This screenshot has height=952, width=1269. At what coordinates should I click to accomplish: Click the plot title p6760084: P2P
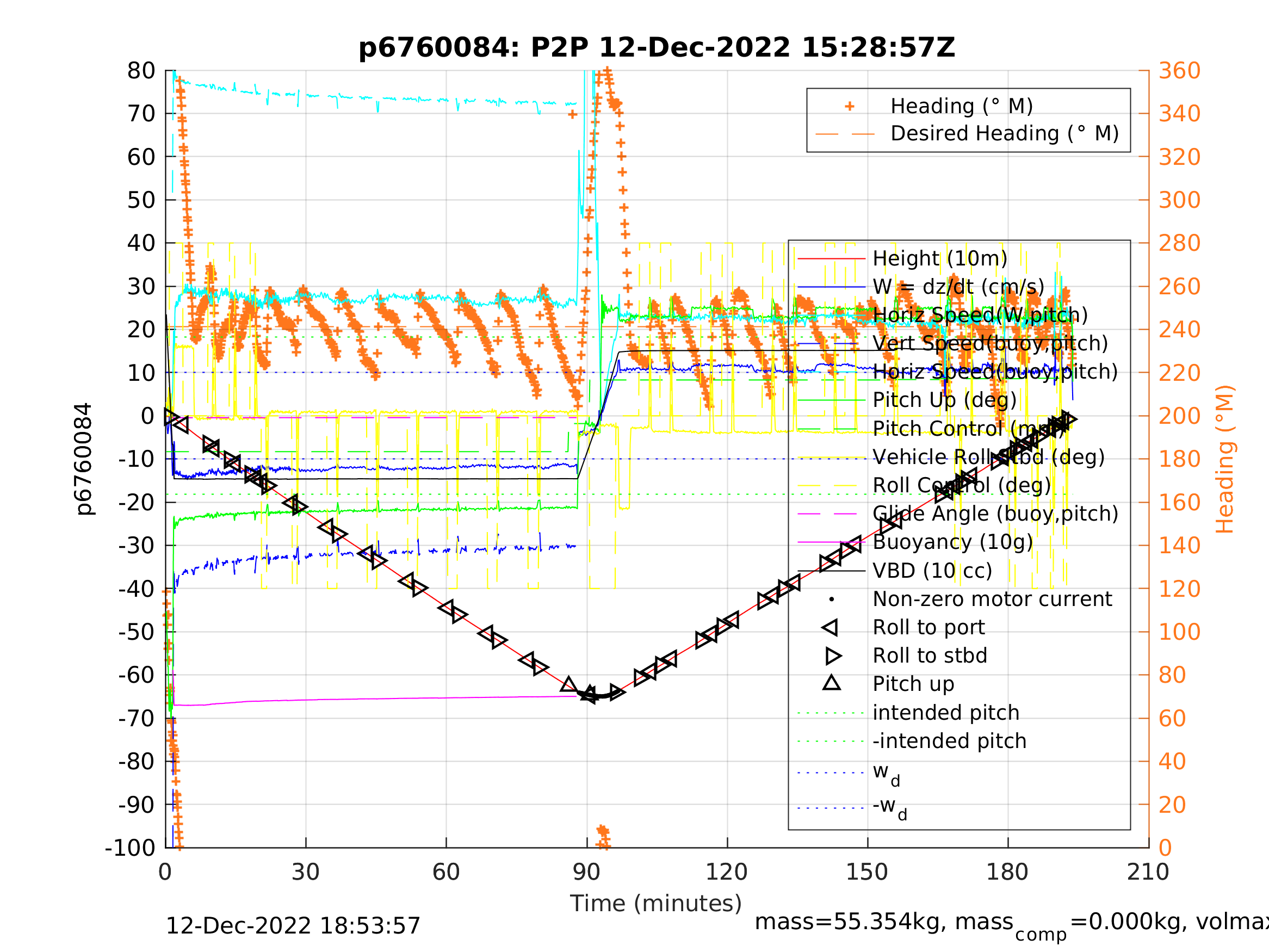pyautogui.click(x=657, y=48)
